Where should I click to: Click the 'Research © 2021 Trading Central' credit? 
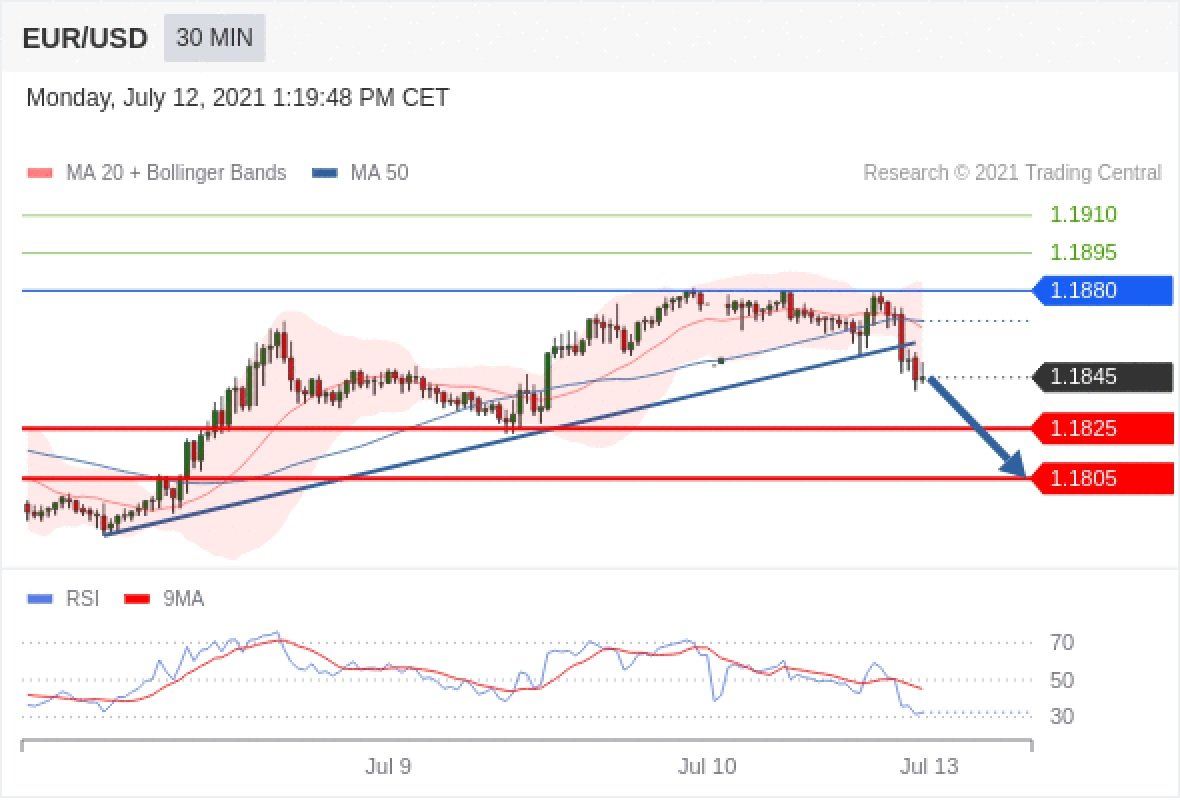pos(1012,173)
